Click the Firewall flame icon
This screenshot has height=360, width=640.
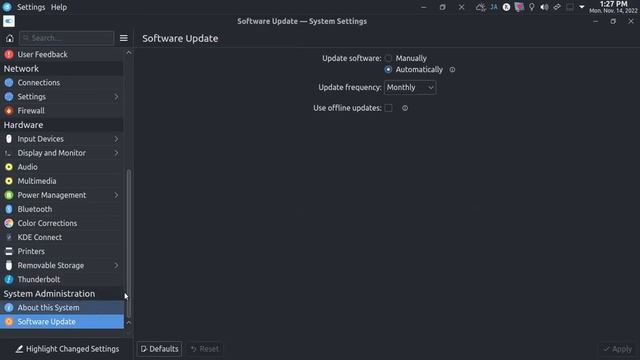pos(9,111)
